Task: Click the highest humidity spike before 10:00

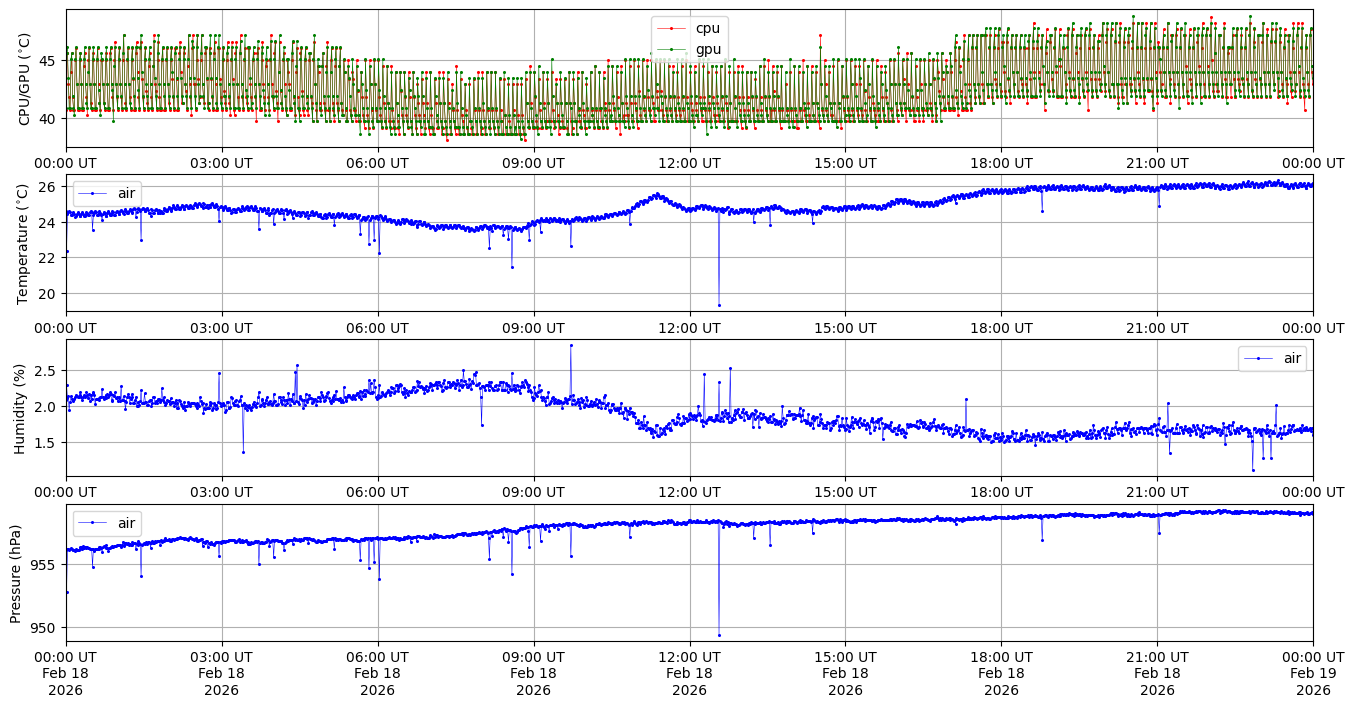Action: [x=571, y=345]
